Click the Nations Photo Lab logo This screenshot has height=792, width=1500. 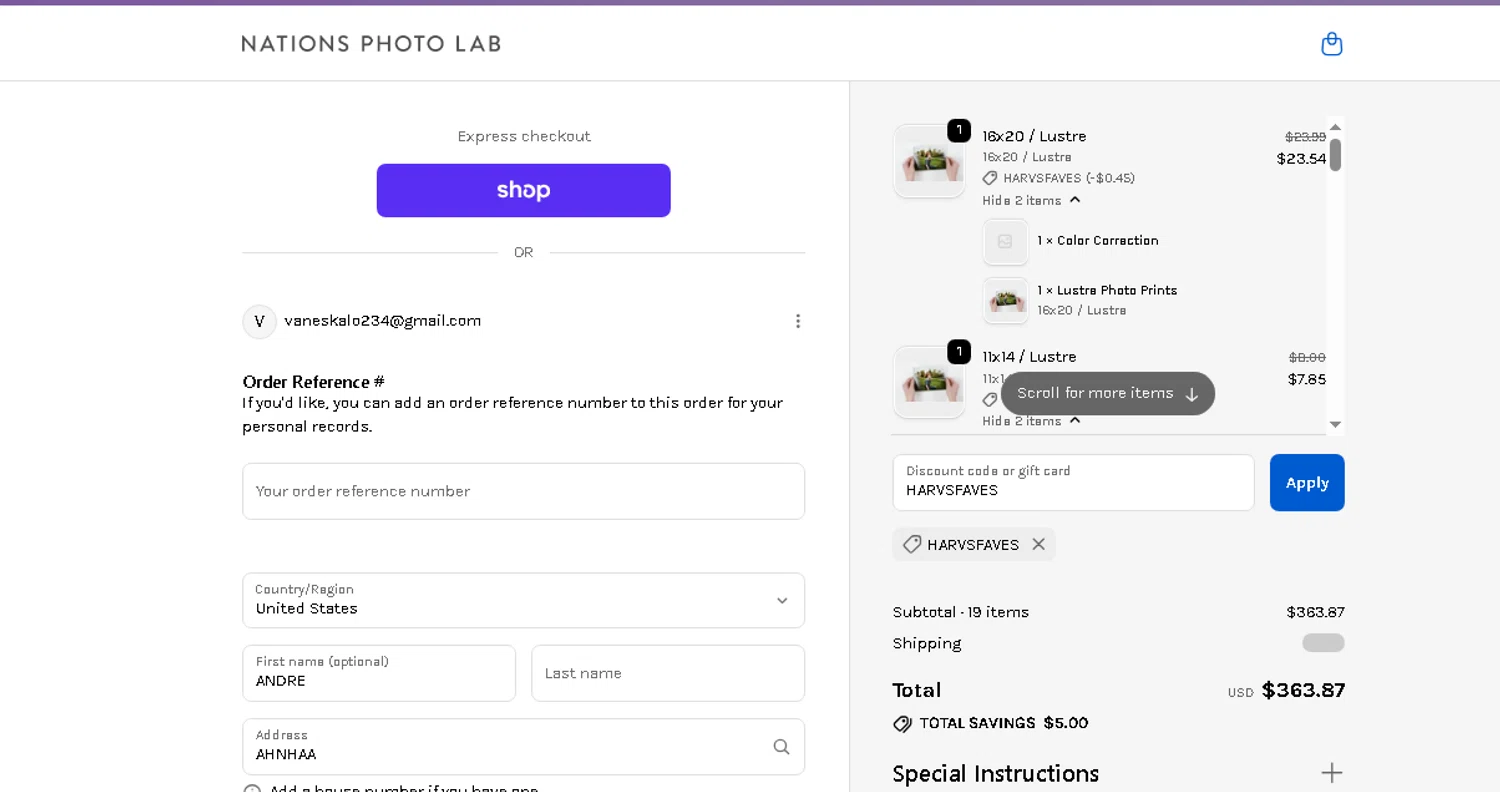pyautogui.click(x=371, y=43)
